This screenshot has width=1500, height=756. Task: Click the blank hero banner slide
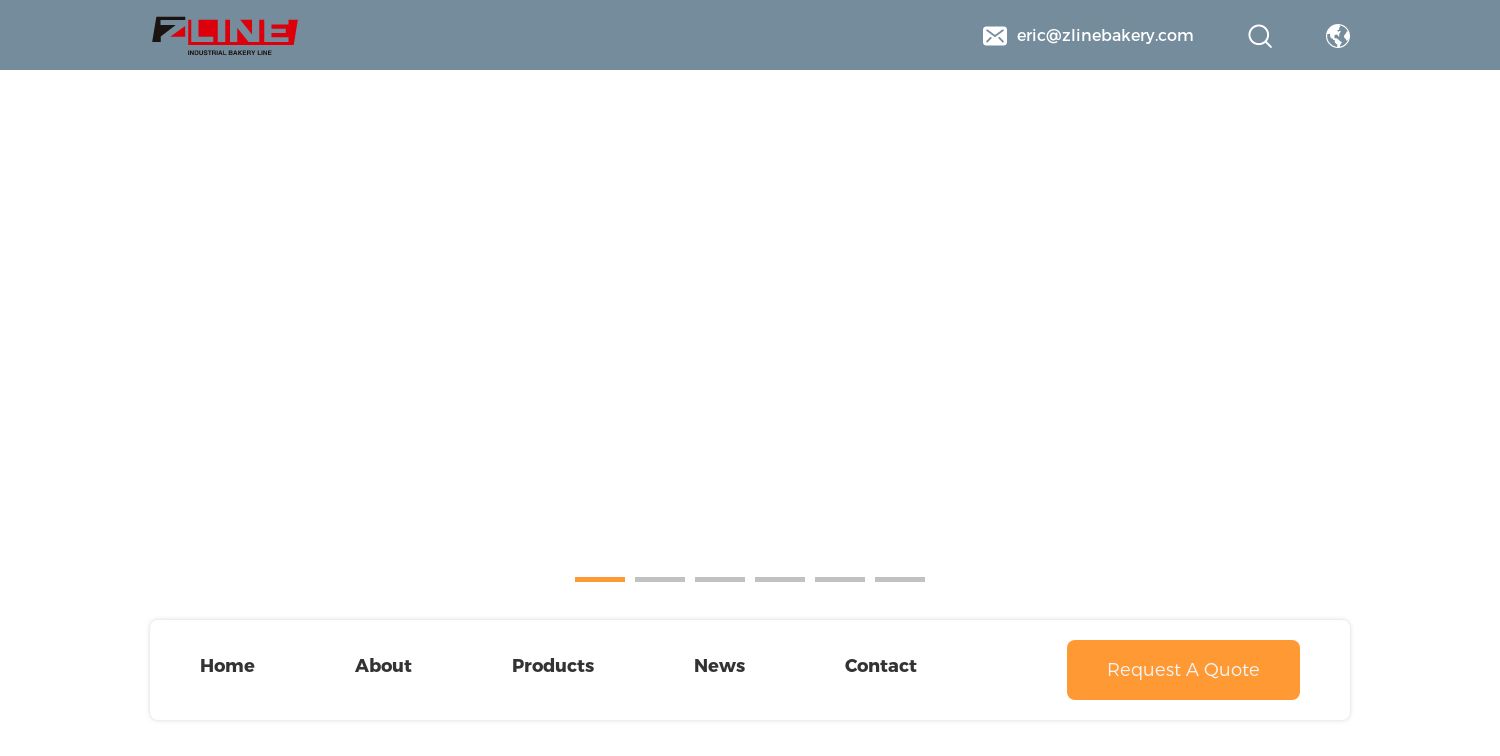[750, 320]
